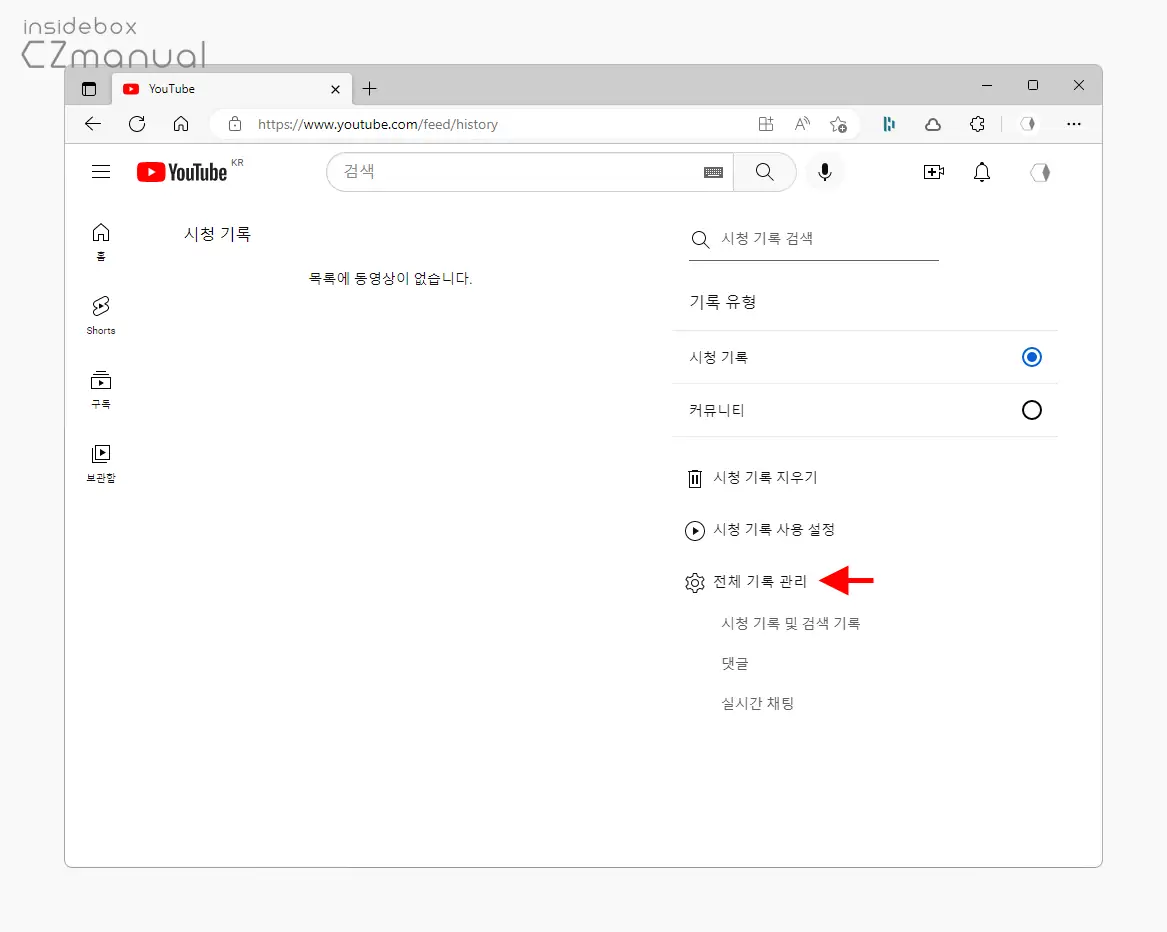Open a new browser tab
Screen dimensions: 1167x932
point(369,88)
